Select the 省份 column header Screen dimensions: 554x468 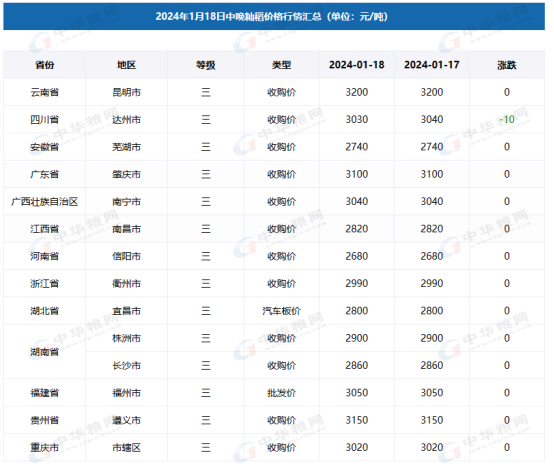point(45,65)
